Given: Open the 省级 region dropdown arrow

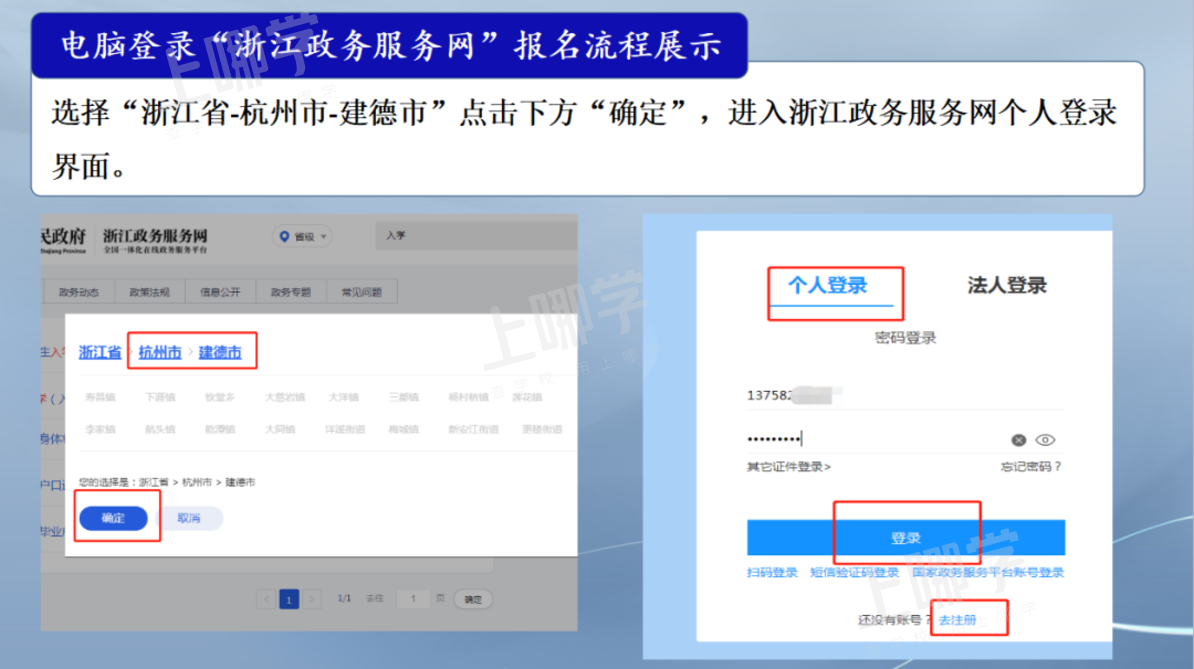Looking at the screenshot, I should tap(324, 237).
